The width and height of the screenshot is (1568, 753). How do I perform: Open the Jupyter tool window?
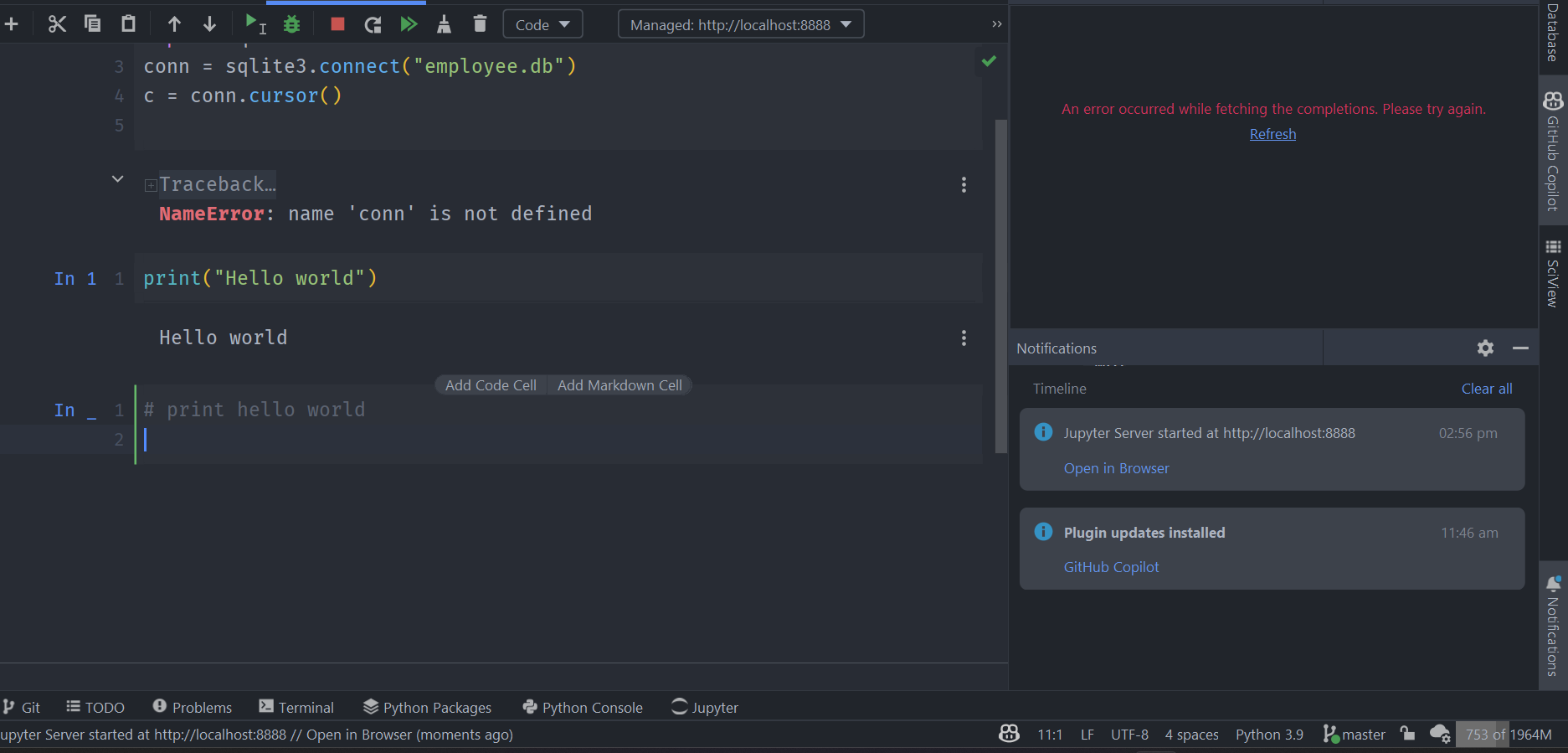(x=705, y=708)
